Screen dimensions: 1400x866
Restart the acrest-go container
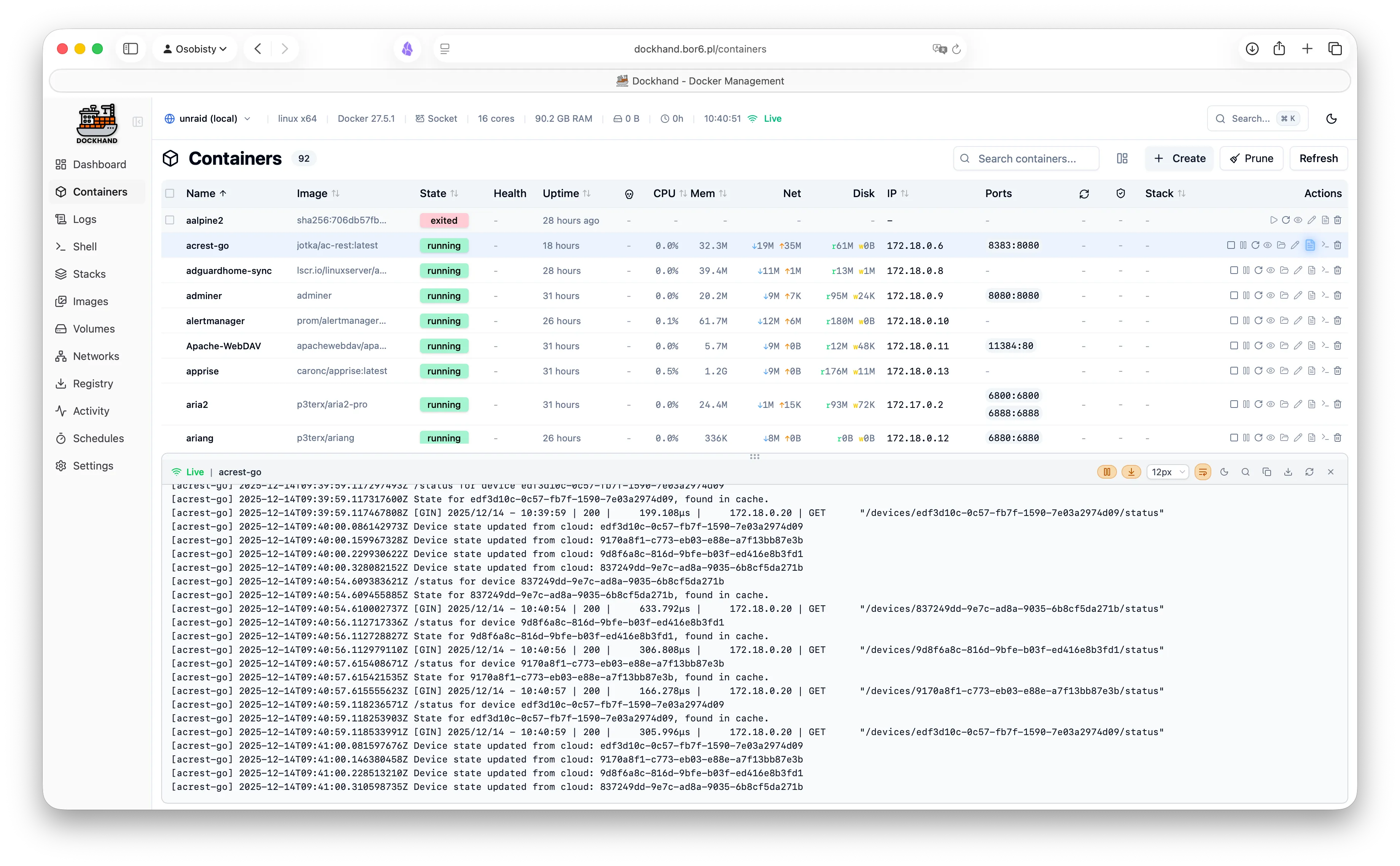(x=1258, y=245)
